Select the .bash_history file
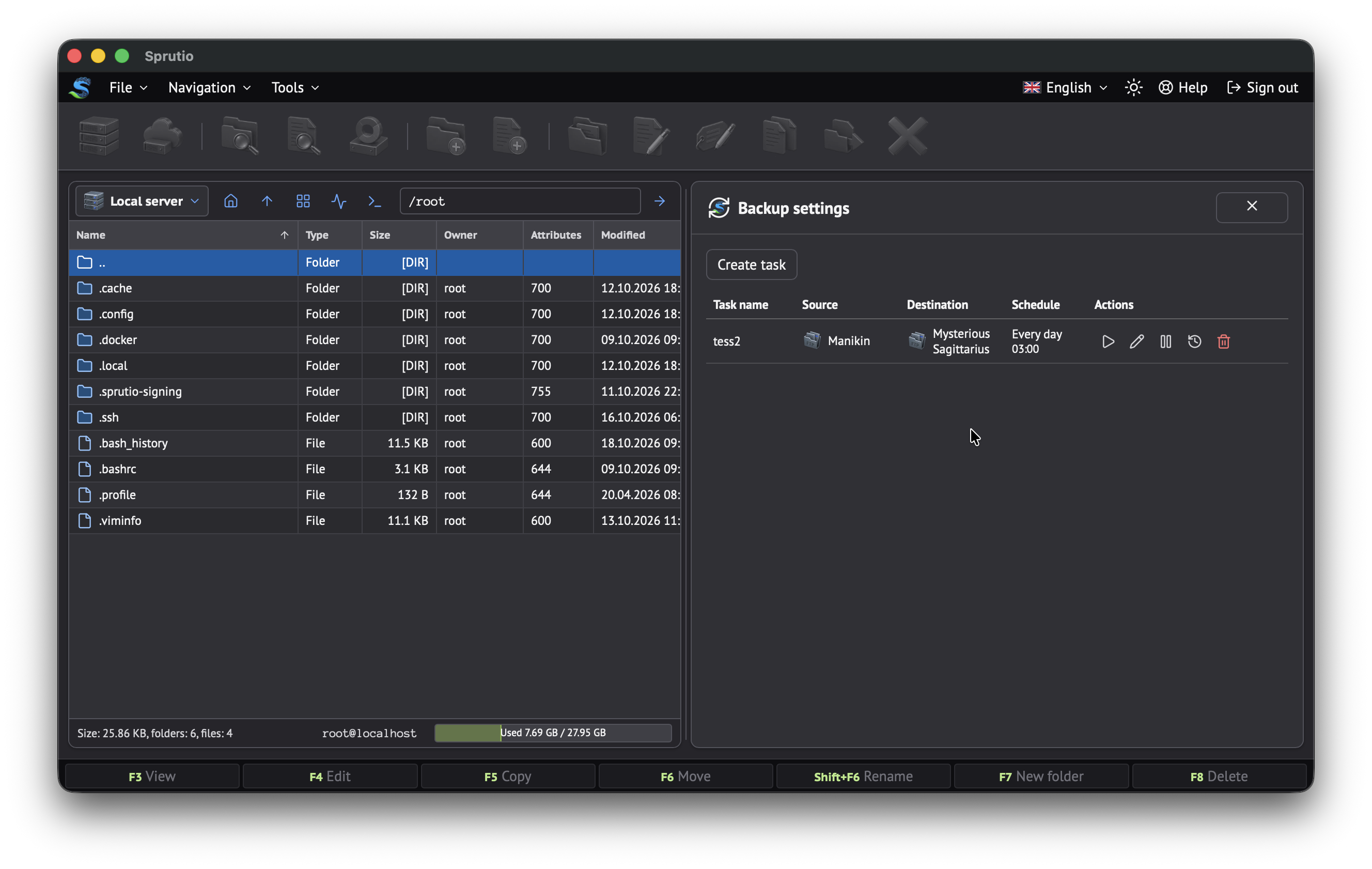1372x869 pixels. click(375, 443)
